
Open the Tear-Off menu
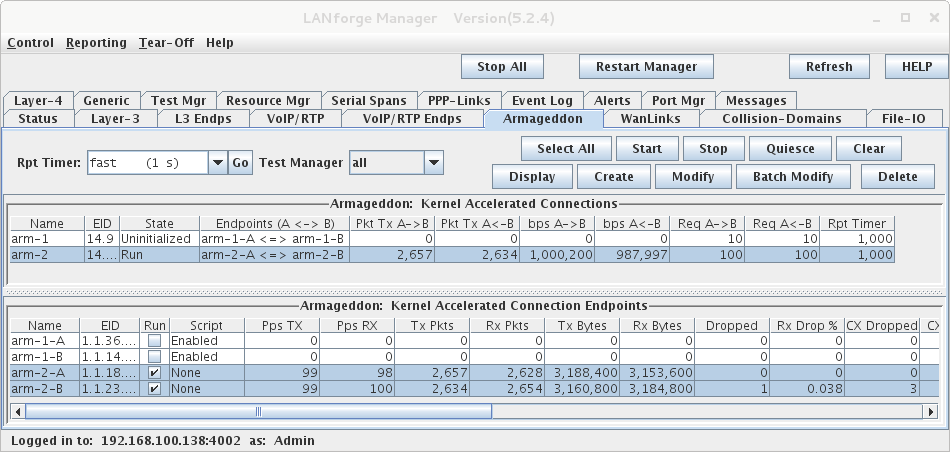[166, 43]
